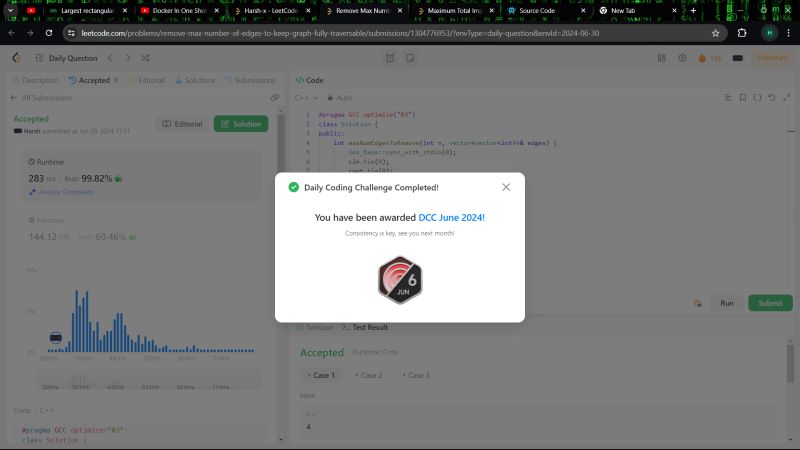This screenshot has height=450, width=800.
Task: Click braces icon in editor toolbar
Action: pos(758,97)
